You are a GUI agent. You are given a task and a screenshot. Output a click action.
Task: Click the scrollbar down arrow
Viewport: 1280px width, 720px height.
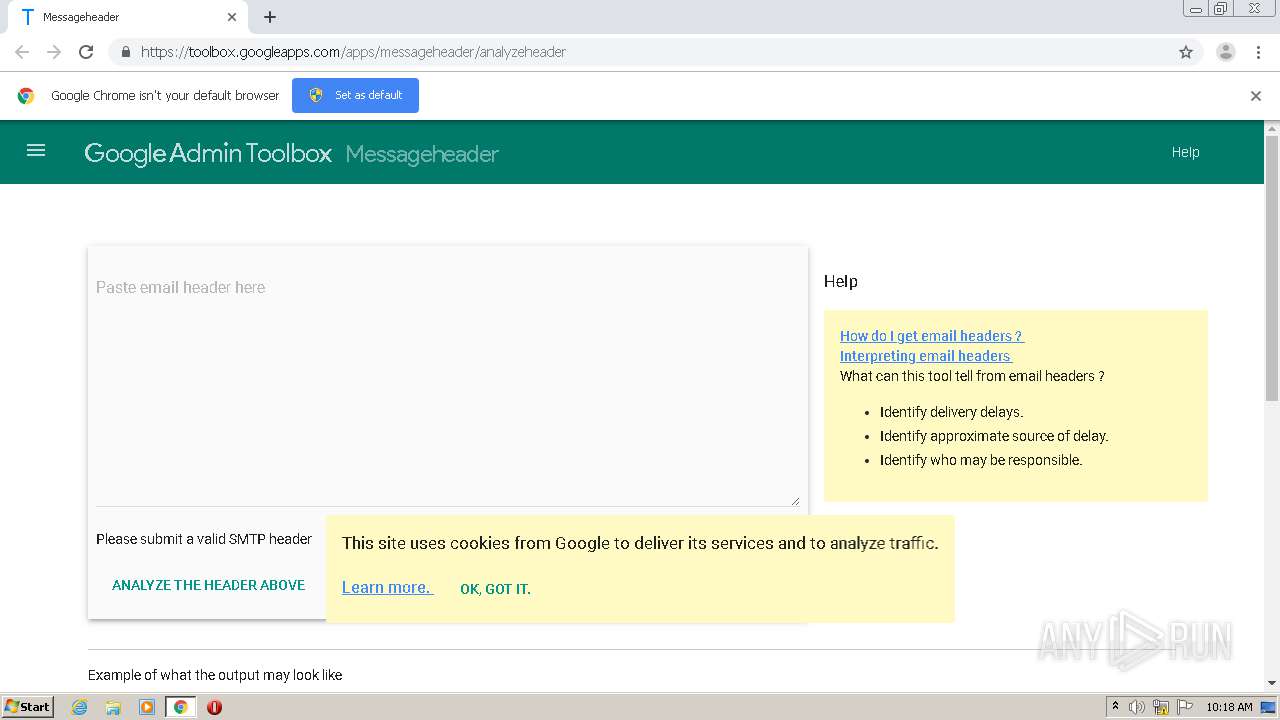pos(1272,683)
